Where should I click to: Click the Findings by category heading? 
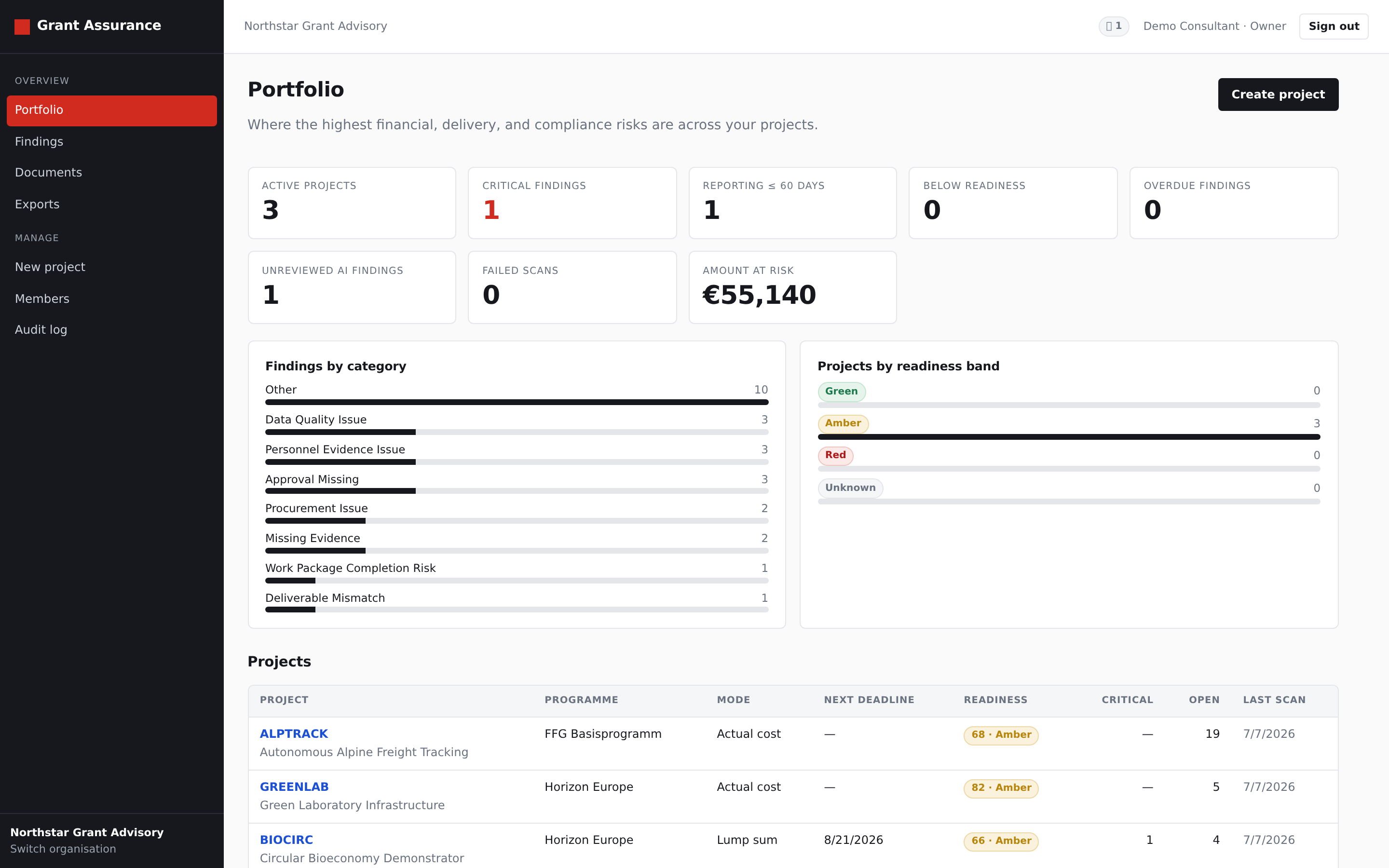(x=336, y=366)
